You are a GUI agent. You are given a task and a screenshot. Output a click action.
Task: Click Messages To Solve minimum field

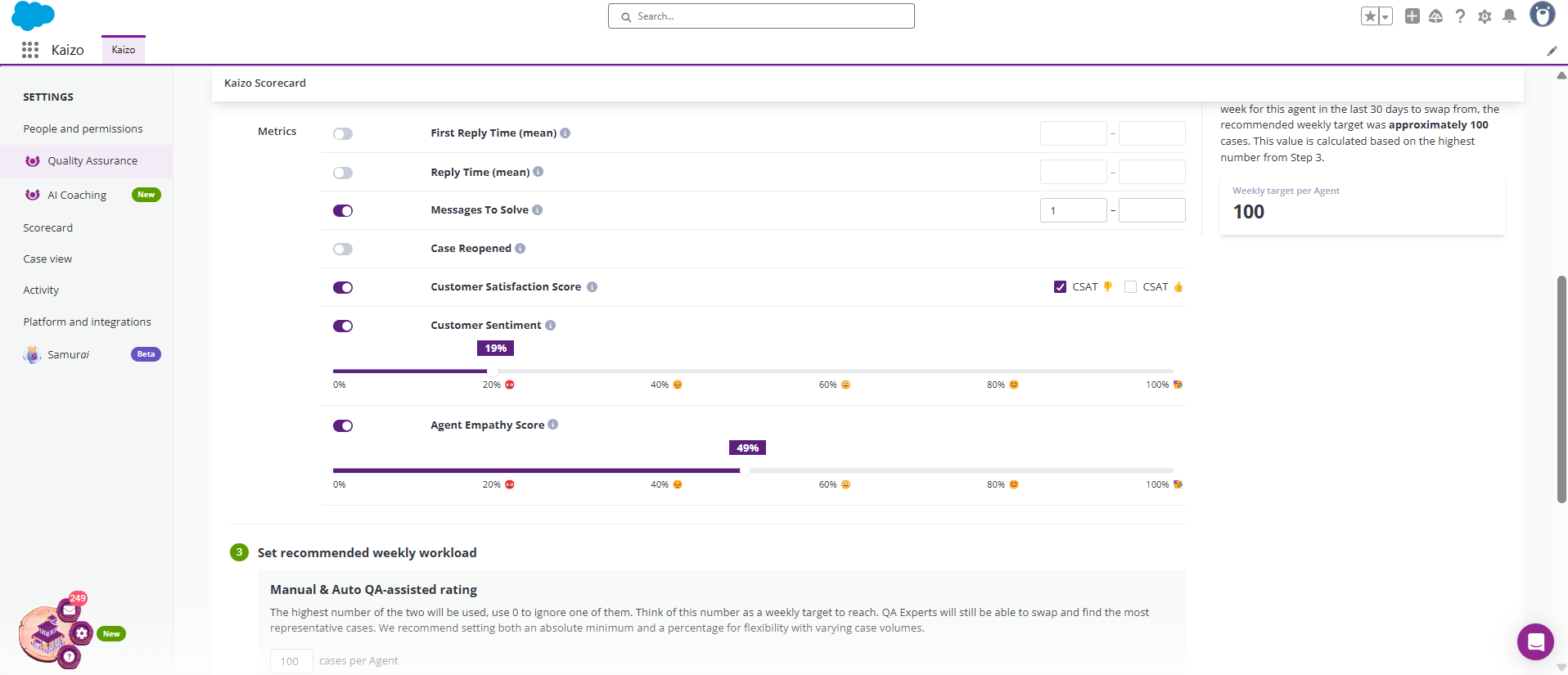coord(1073,210)
